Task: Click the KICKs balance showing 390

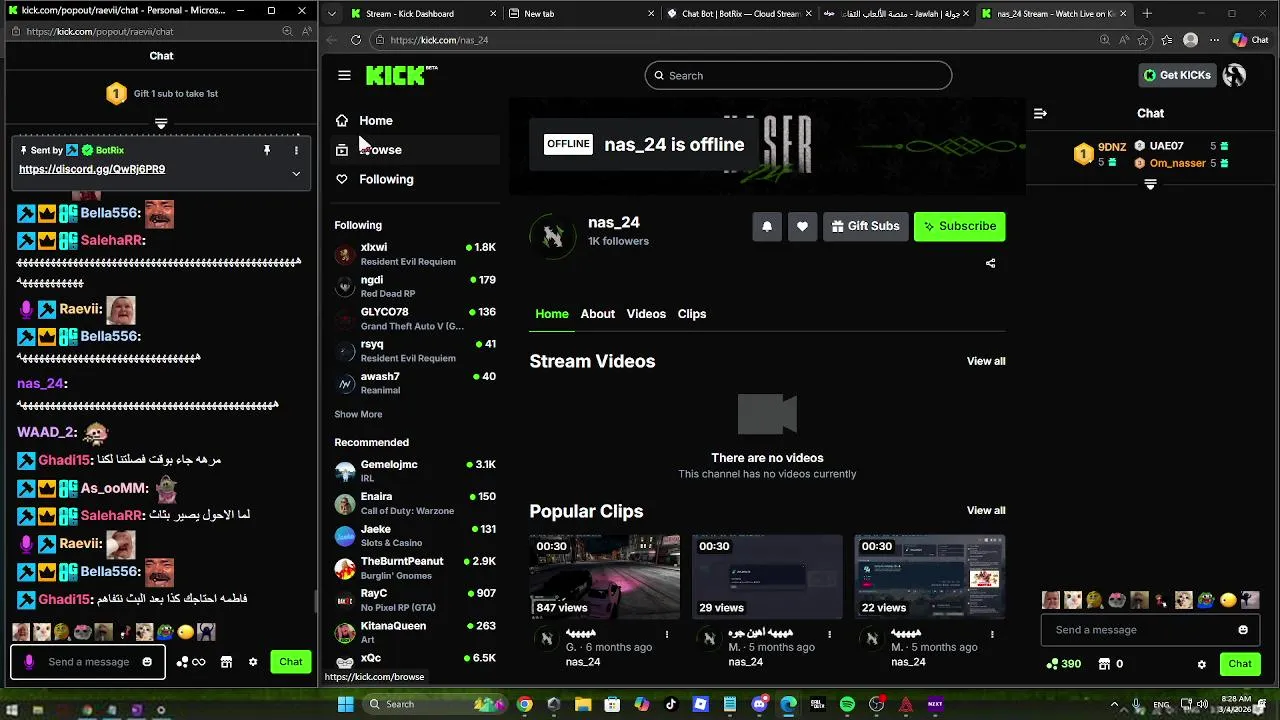Action: point(1063,664)
